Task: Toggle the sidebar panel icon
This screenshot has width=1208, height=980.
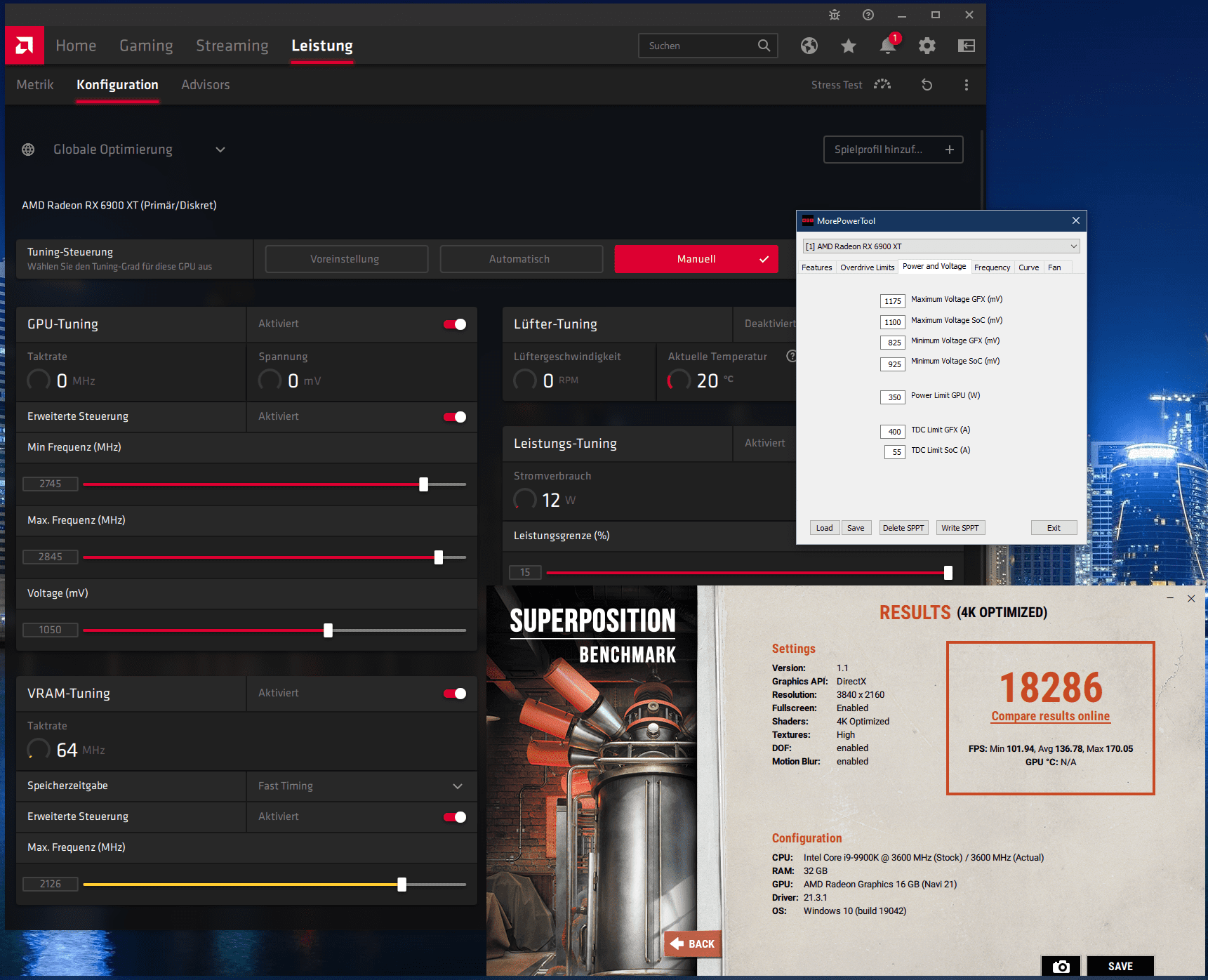Action: click(x=967, y=46)
